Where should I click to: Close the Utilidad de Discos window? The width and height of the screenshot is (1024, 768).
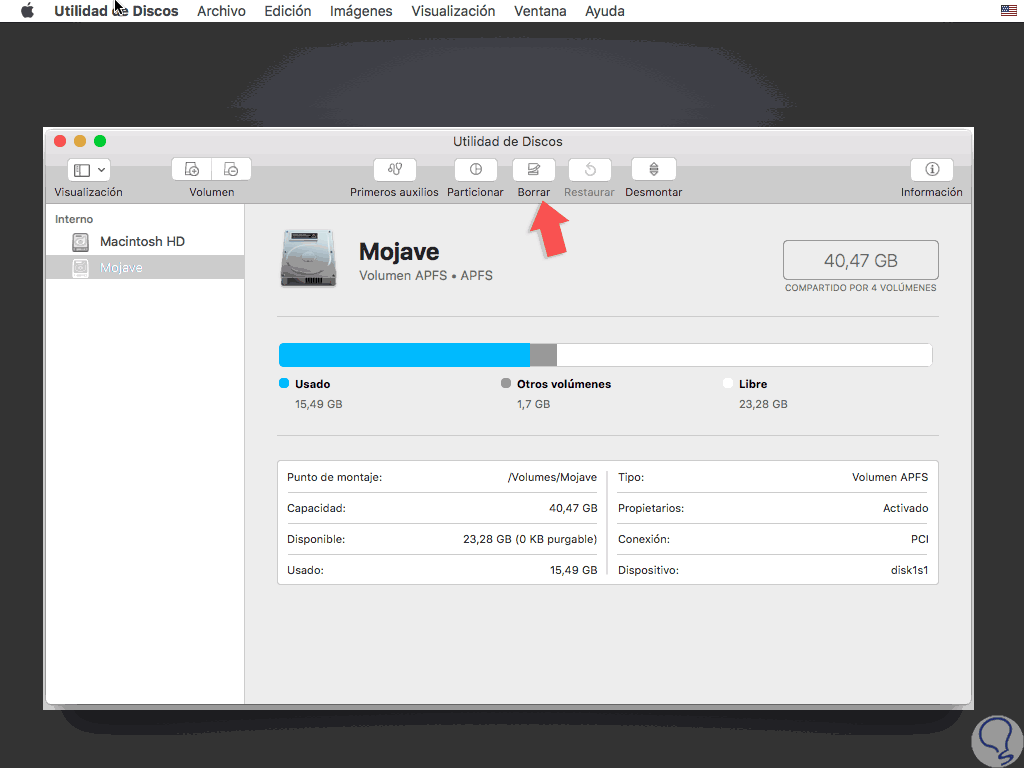[60, 141]
